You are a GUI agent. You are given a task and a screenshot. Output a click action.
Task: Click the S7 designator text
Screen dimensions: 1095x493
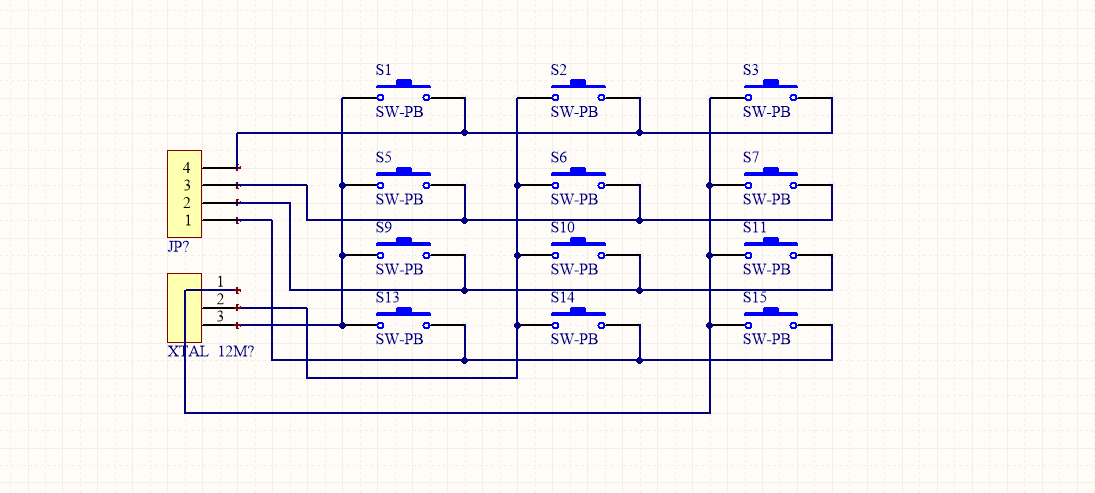[751, 157]
